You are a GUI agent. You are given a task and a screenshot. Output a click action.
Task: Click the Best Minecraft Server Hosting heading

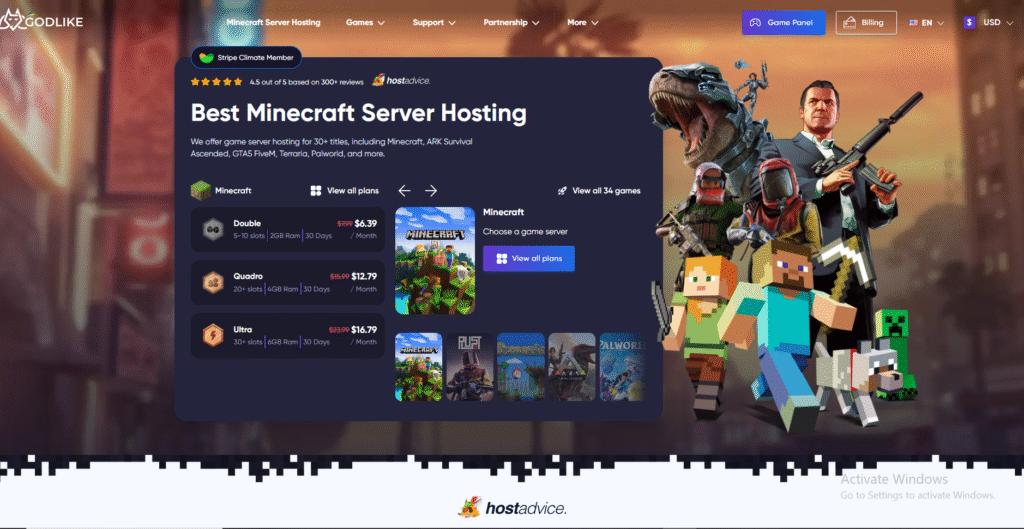click(359, 114)
